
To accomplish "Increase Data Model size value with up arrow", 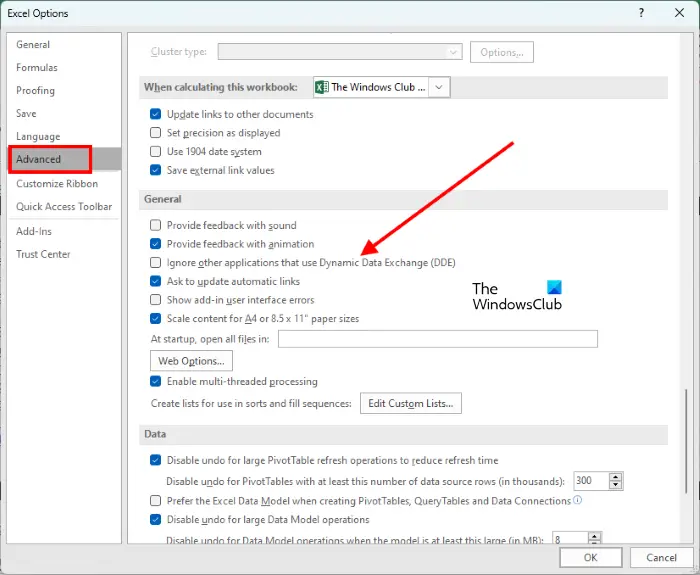I will pos(594,536).
